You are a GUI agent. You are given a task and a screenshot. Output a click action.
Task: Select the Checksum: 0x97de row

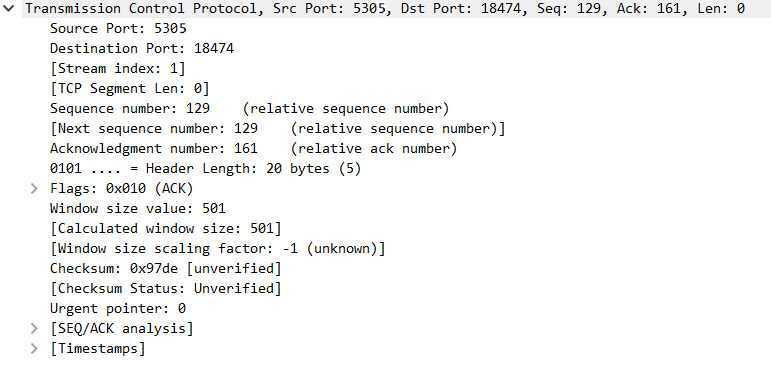166,269
